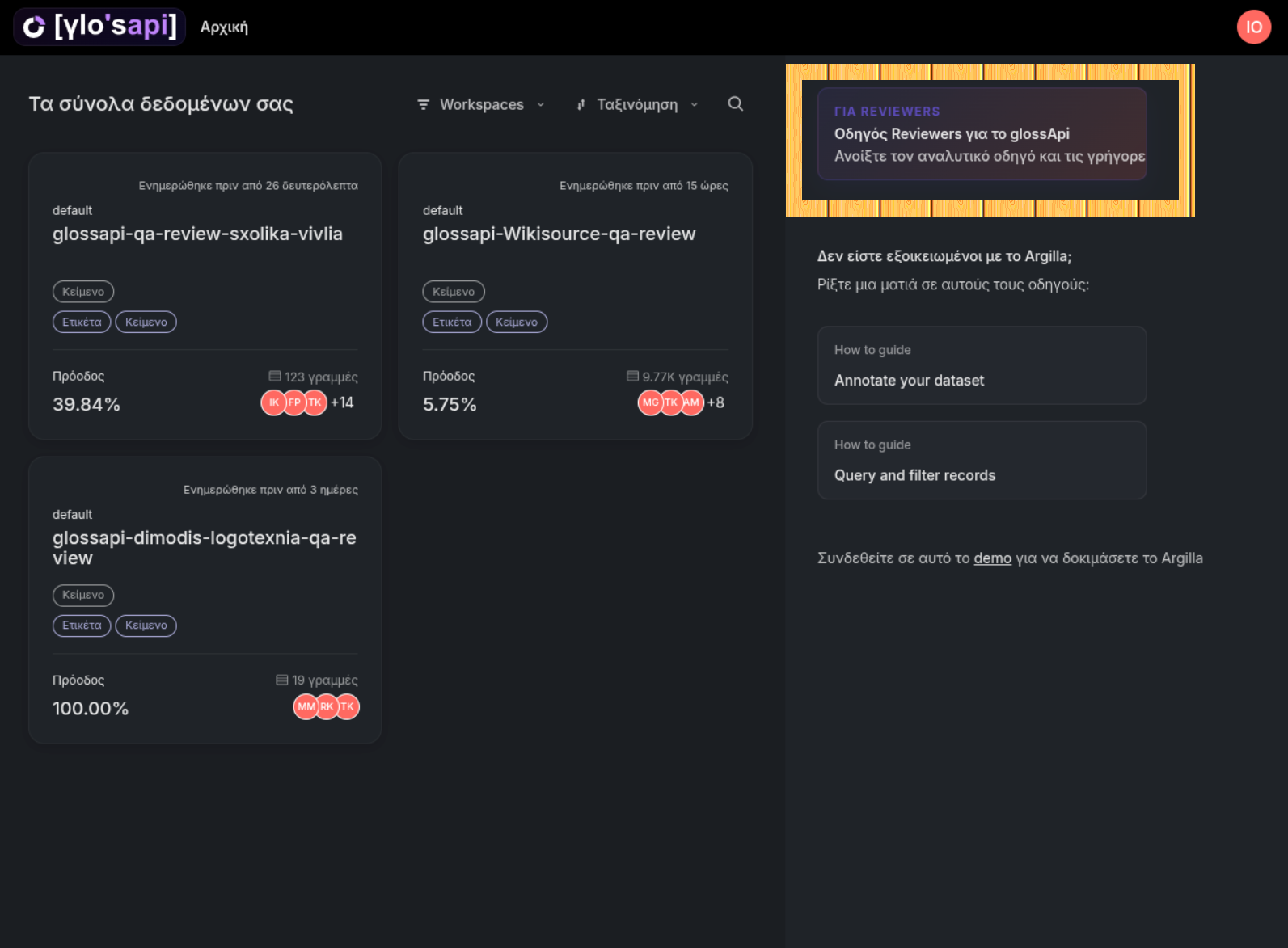
Task: Click the default workspace label on Wikisource card
Action: (442, 210)
